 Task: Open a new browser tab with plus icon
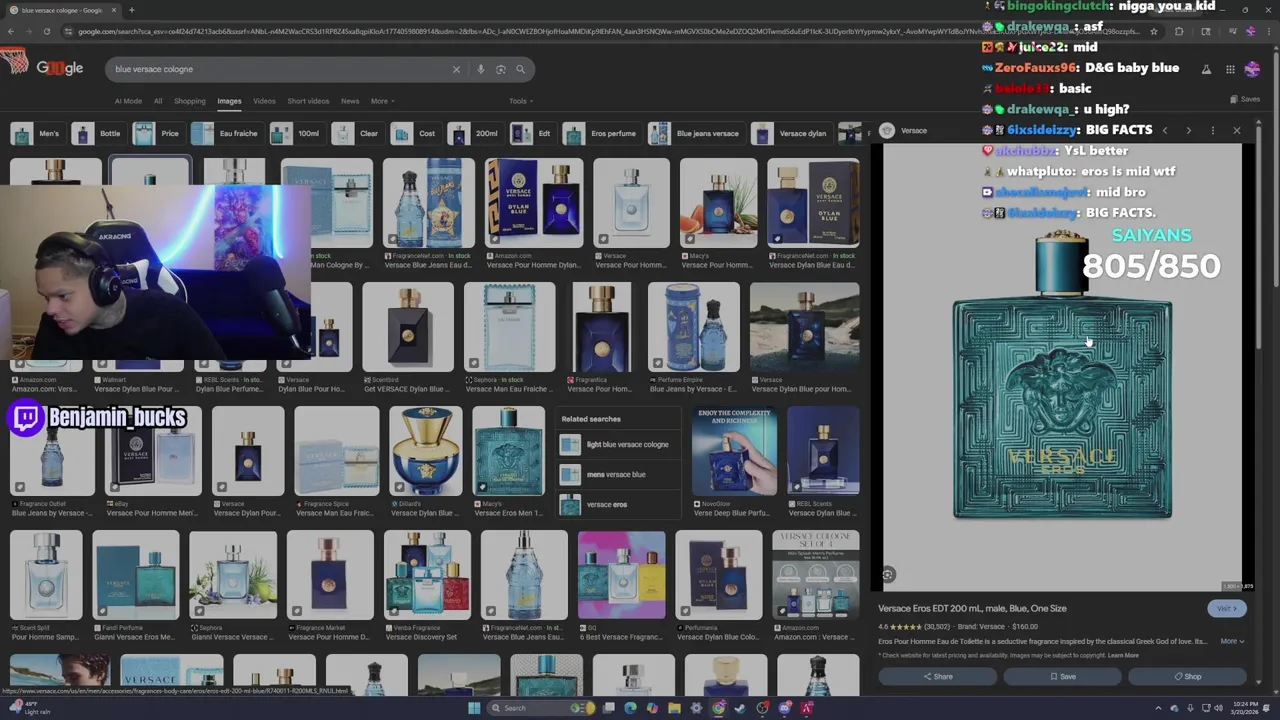tap(131, 10)
